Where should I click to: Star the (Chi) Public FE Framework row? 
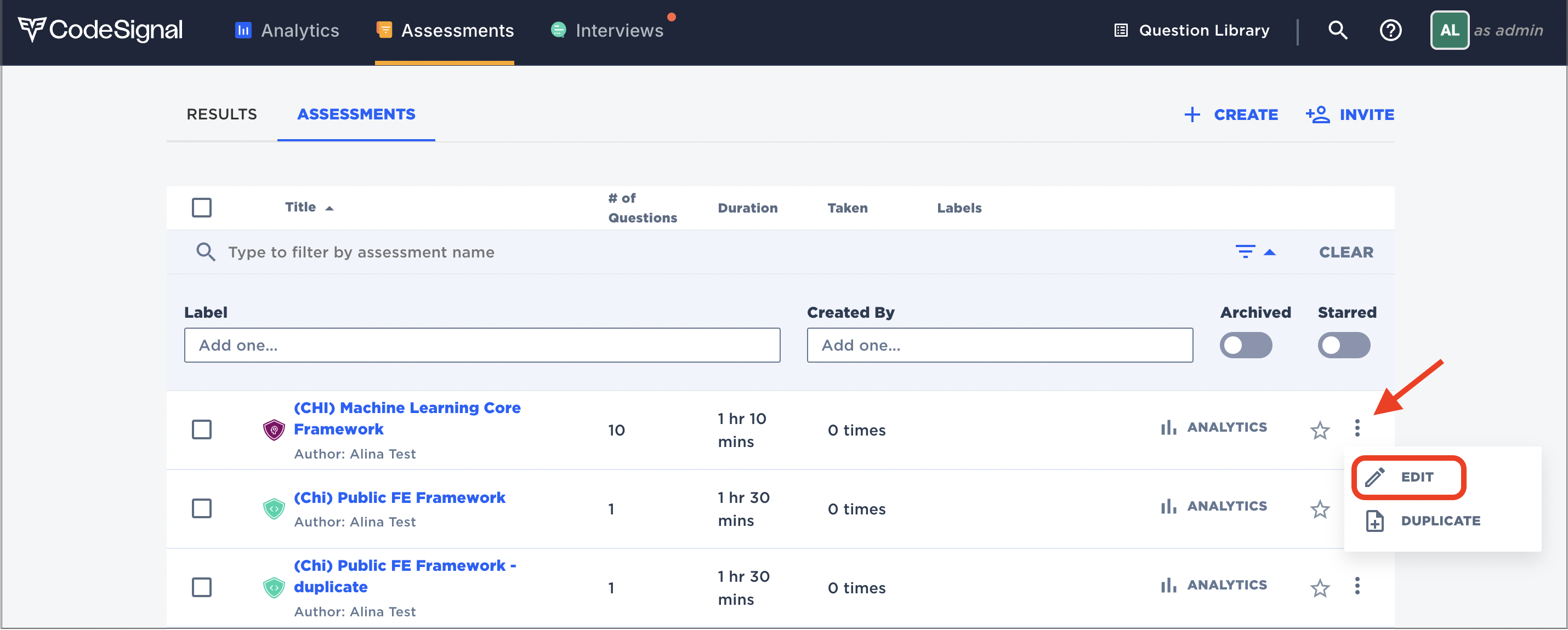pyautogui.click(x=1320, y=508)
